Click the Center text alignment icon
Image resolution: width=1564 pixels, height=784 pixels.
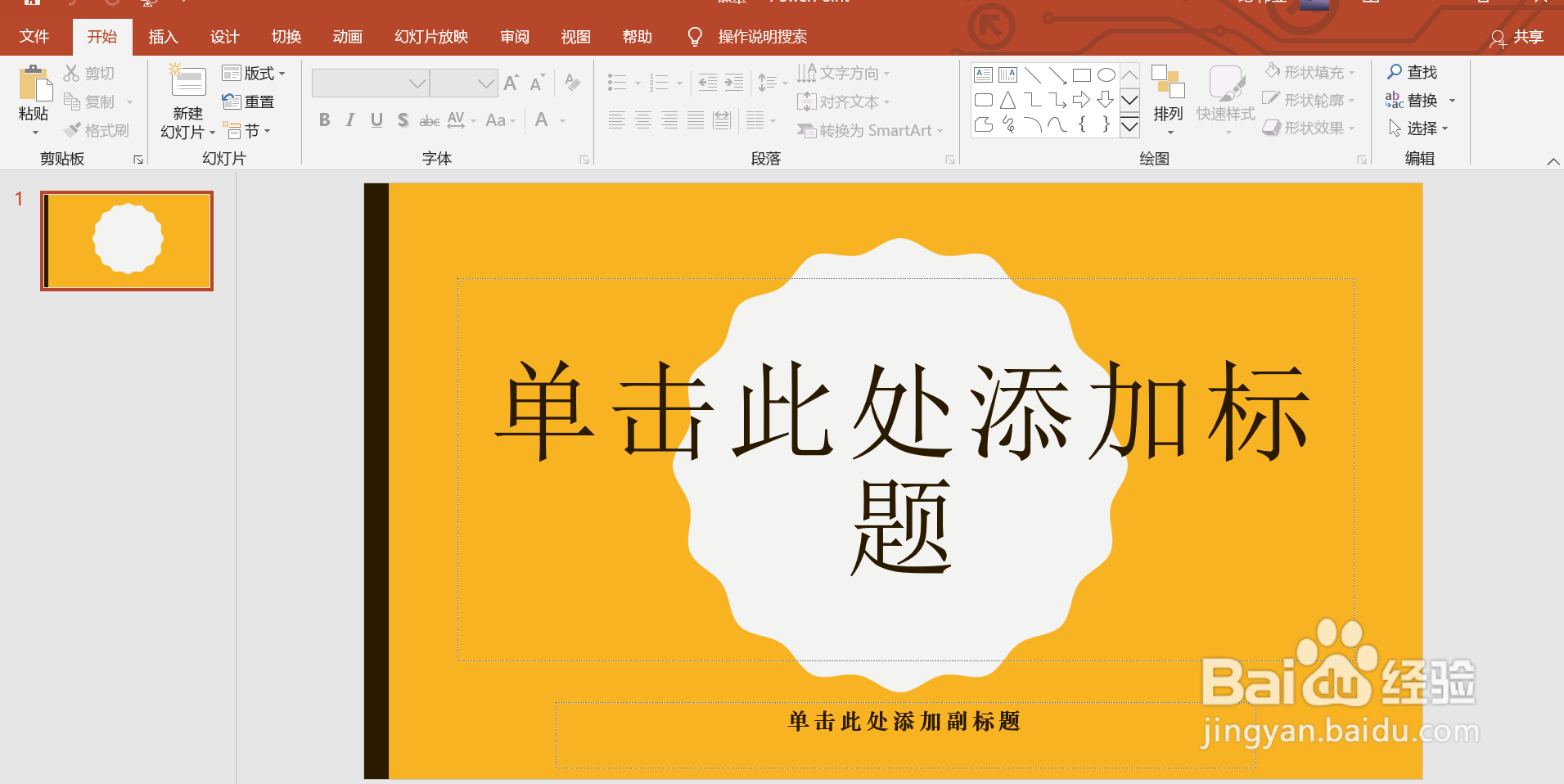(643, 120)
